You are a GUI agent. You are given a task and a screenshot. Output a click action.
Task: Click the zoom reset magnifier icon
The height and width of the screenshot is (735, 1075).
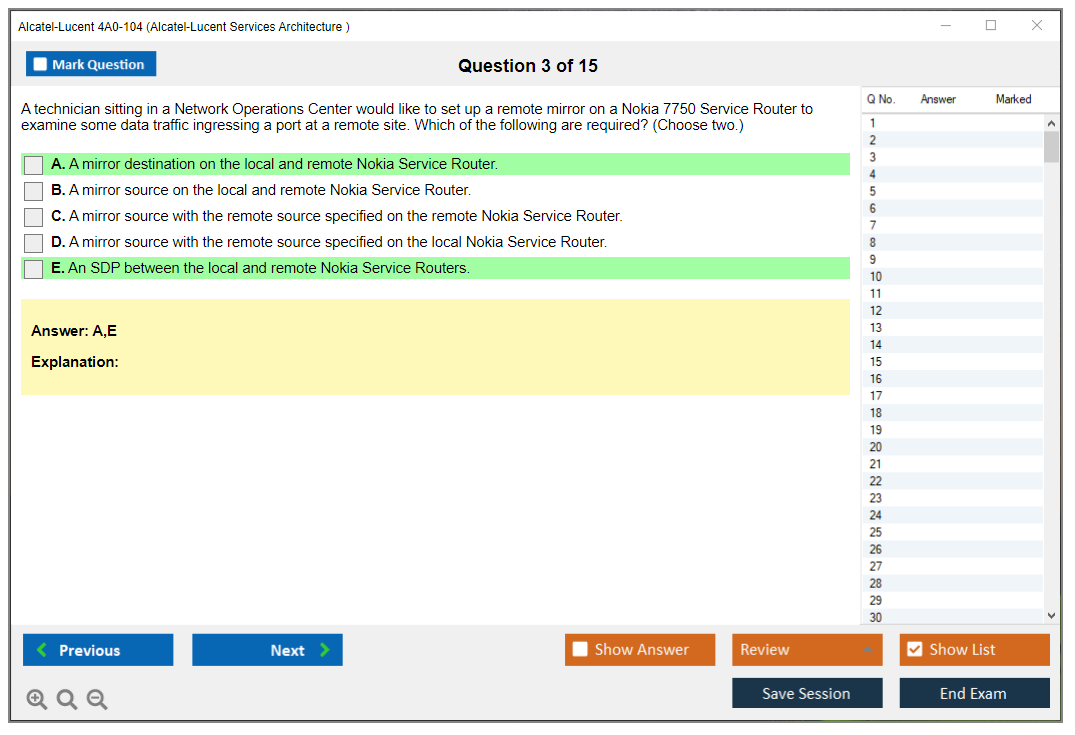click(x=67, y=700)
